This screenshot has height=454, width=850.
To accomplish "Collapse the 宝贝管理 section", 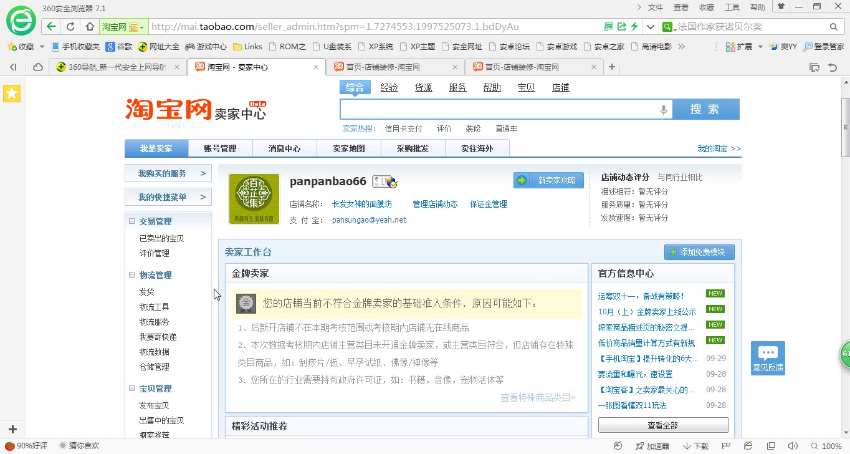I will [132, 388].
